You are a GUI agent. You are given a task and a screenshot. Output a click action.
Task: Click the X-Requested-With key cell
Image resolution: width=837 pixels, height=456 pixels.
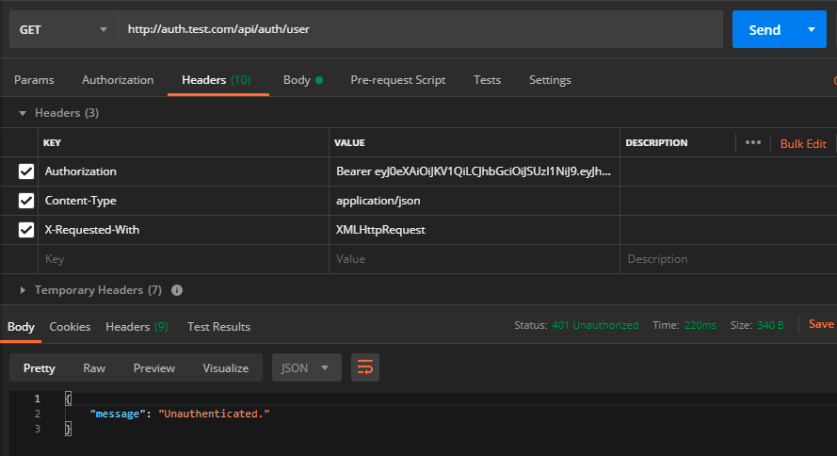tap(184, 230)
